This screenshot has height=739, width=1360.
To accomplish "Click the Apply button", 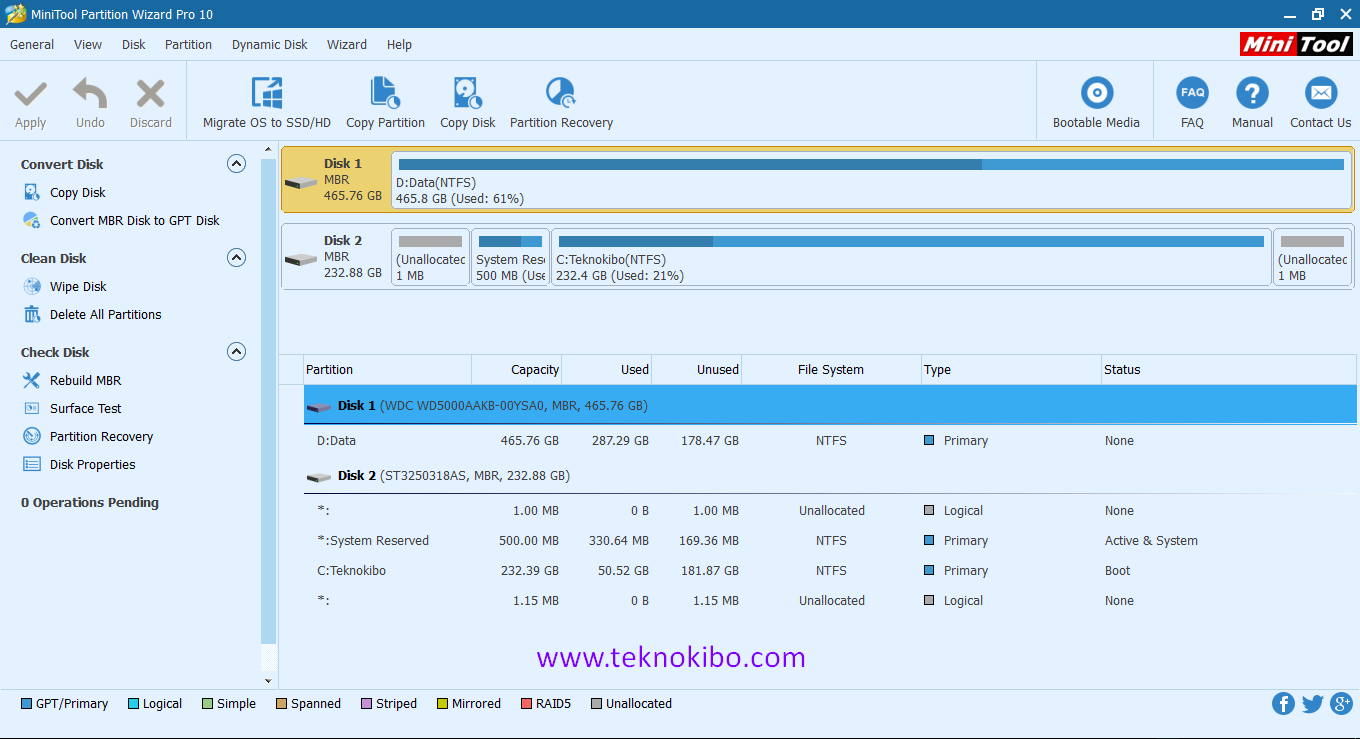I will coord(30,100).
